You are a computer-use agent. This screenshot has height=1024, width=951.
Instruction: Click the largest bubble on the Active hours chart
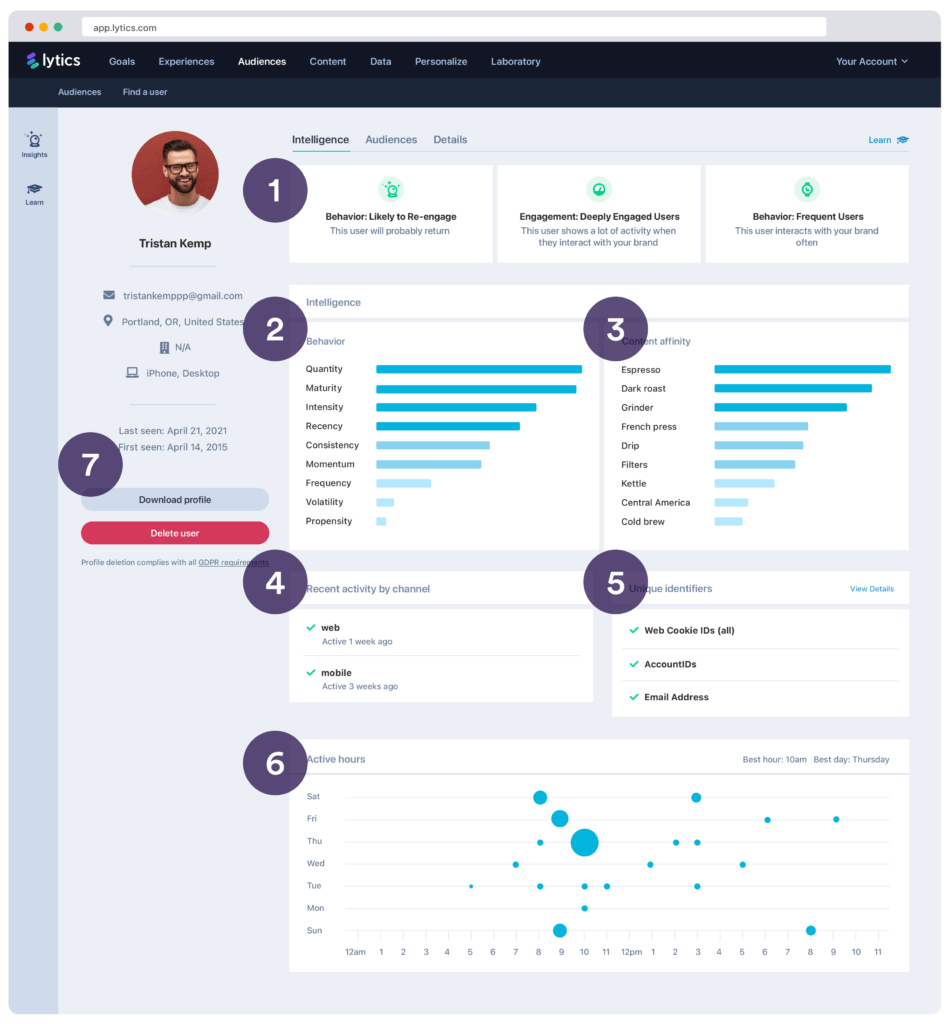click(584, 843)
